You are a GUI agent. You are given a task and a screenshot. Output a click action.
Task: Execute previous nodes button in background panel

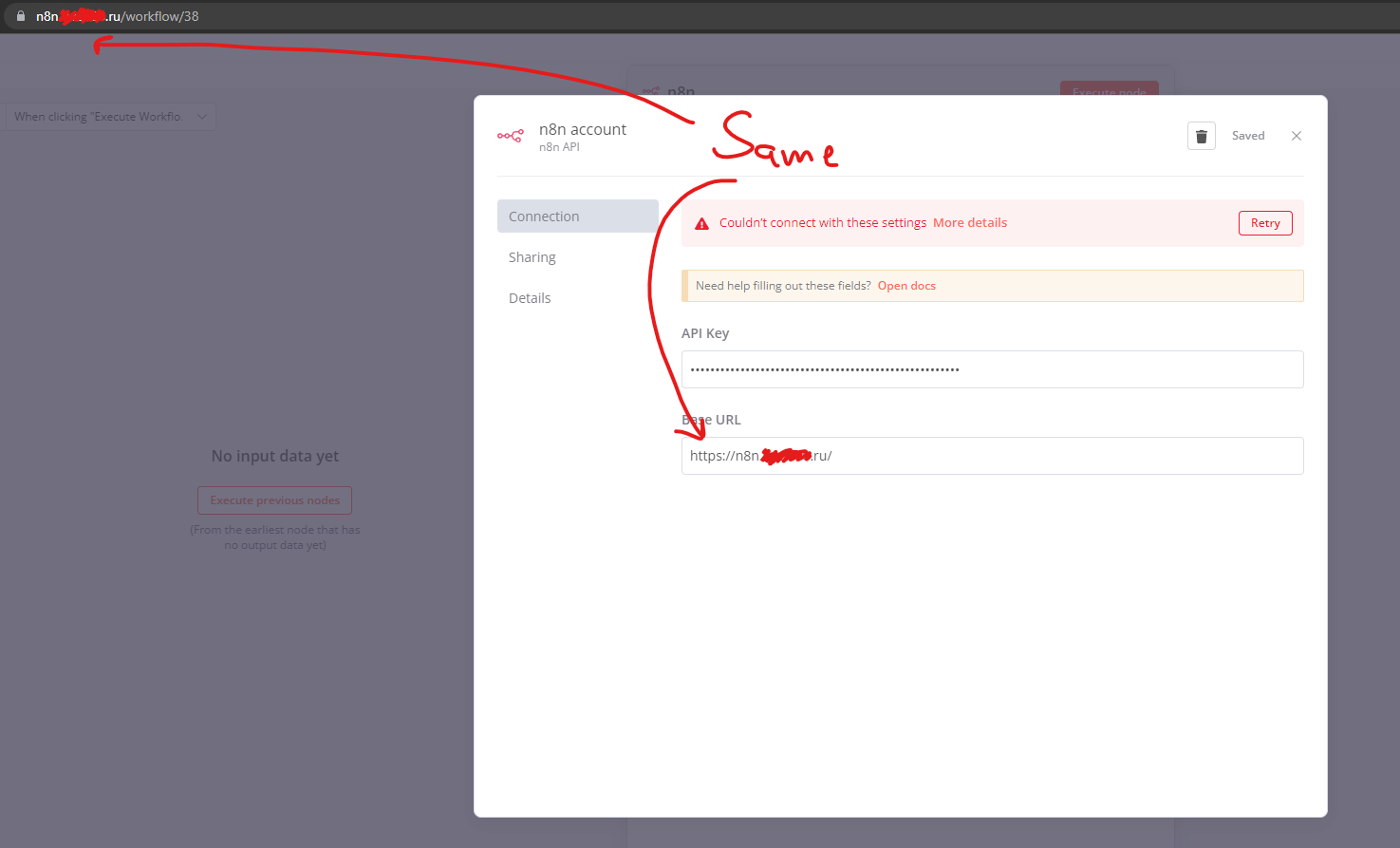pos(275,500)
